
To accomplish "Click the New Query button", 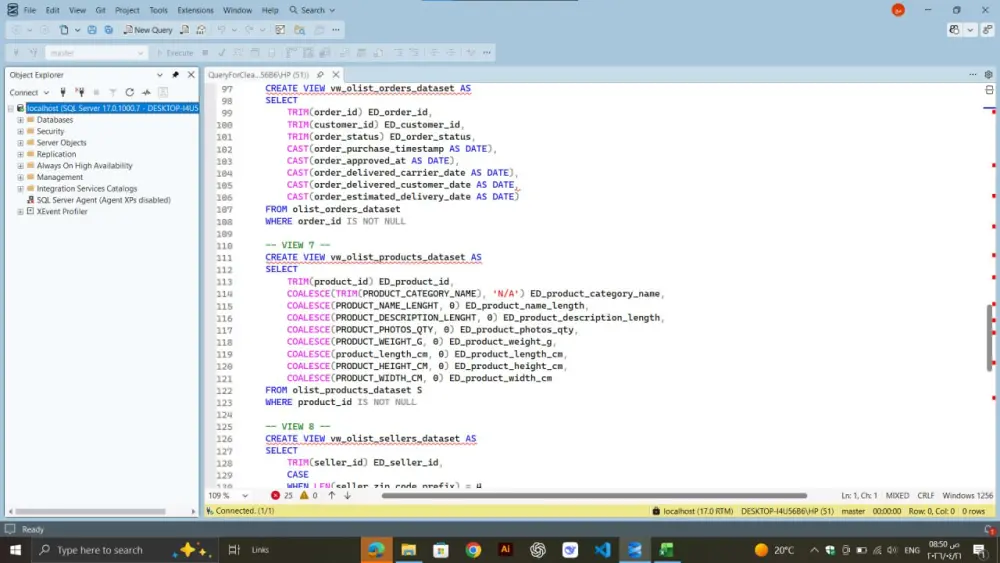I will pyautogui.click(x=148, y=30).
